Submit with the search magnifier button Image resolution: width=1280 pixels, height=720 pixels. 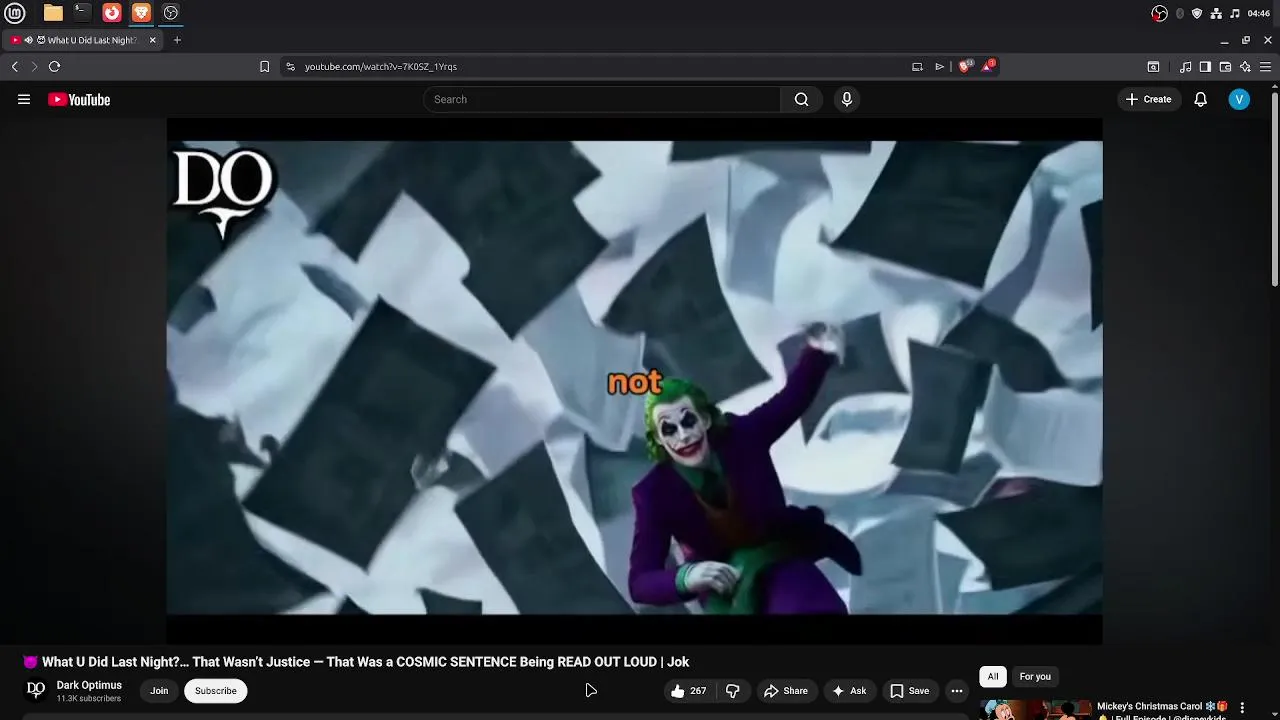tap(801, 99)
